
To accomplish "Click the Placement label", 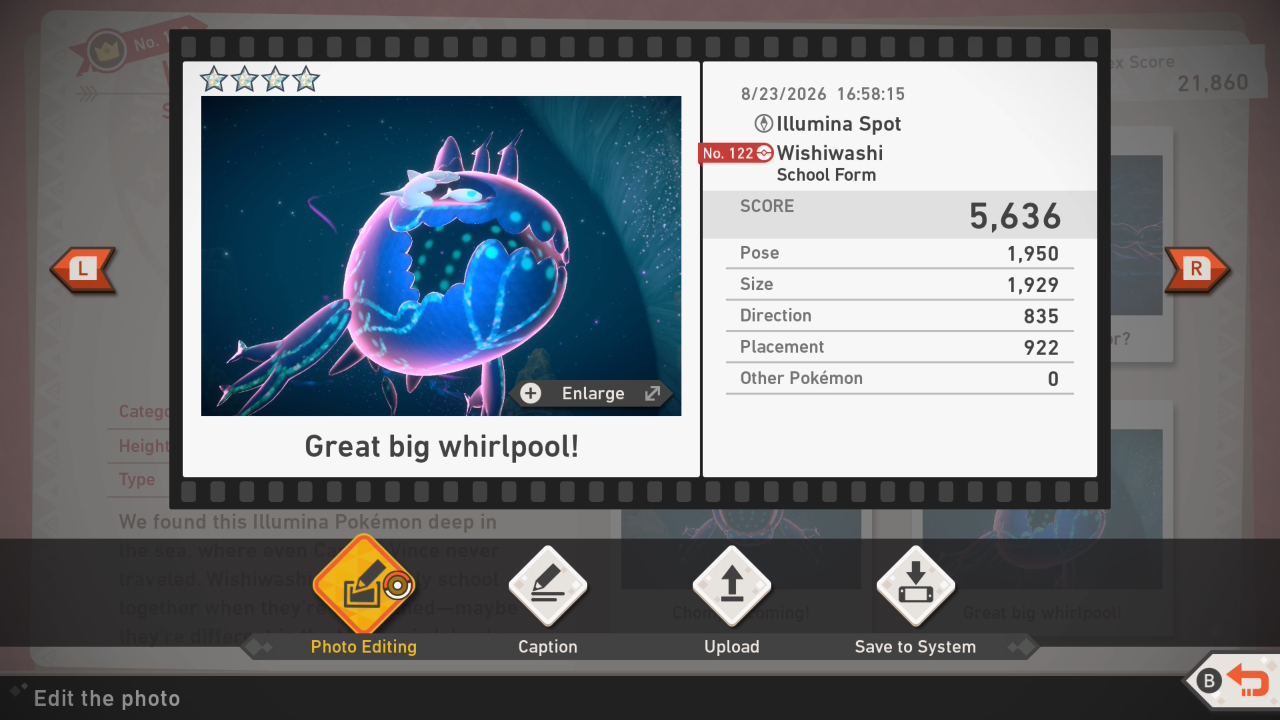I will tap(782, 346).
